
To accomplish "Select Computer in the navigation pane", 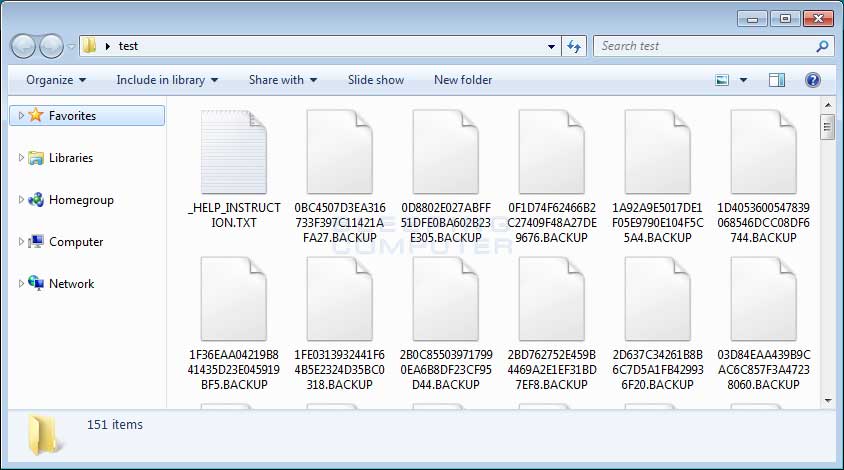I will pos(76,242).
